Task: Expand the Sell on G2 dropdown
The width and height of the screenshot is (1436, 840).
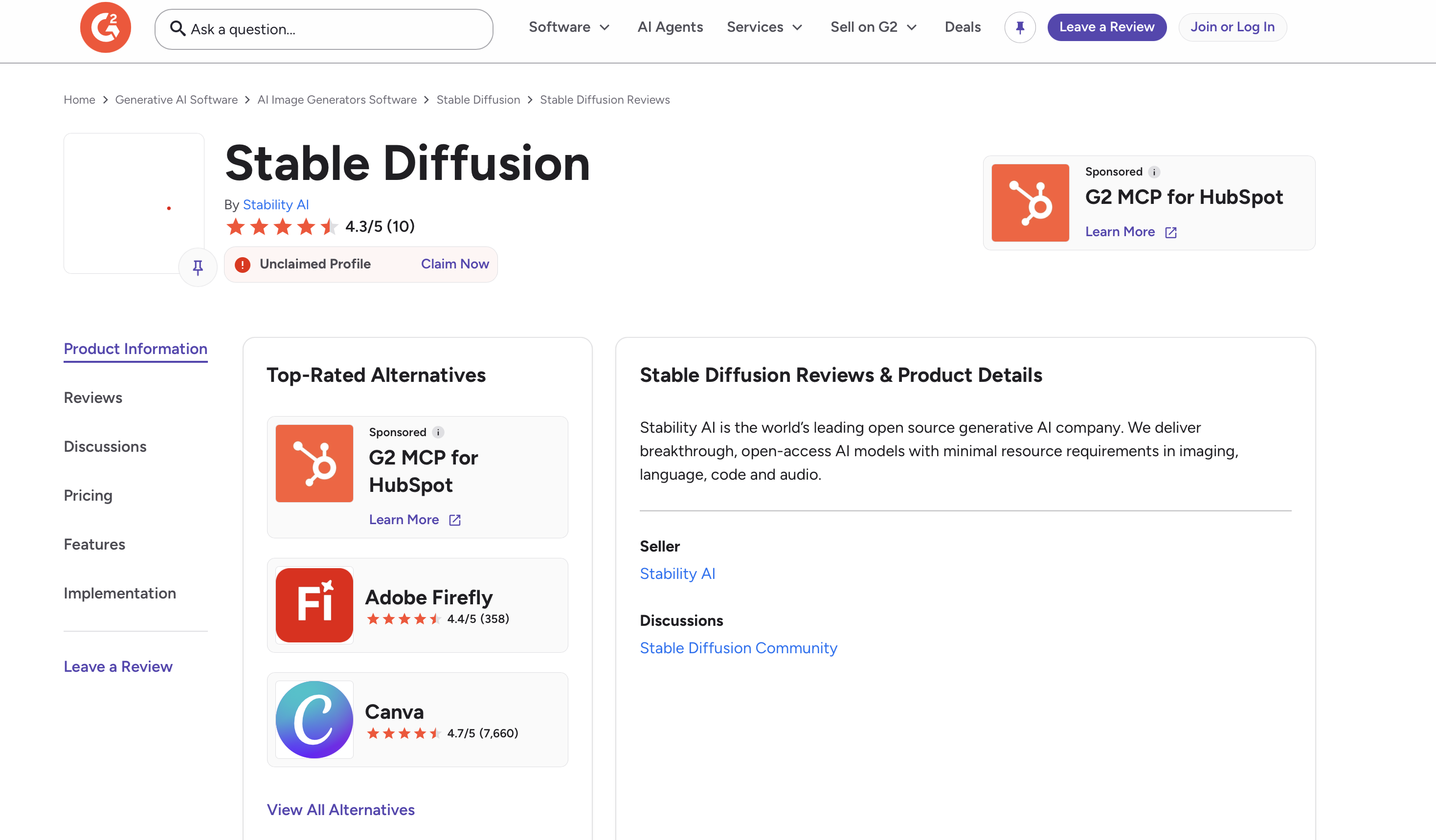Action: click(874, 27)
